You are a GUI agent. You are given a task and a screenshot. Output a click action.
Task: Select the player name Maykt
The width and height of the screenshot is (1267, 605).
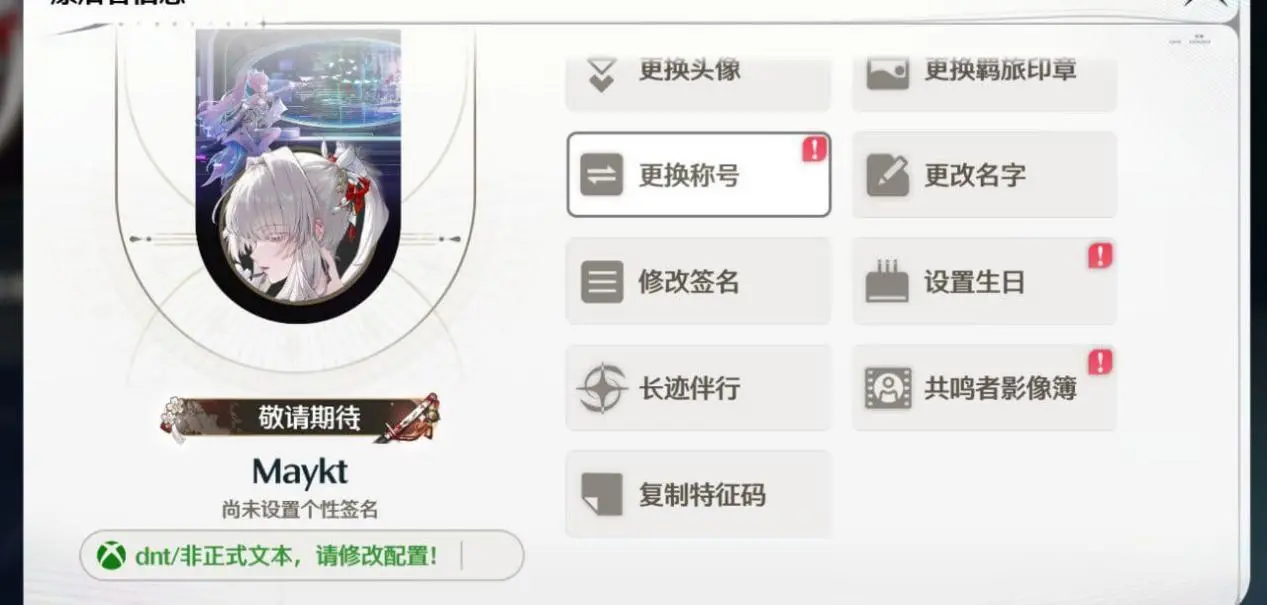coord(300,471)
